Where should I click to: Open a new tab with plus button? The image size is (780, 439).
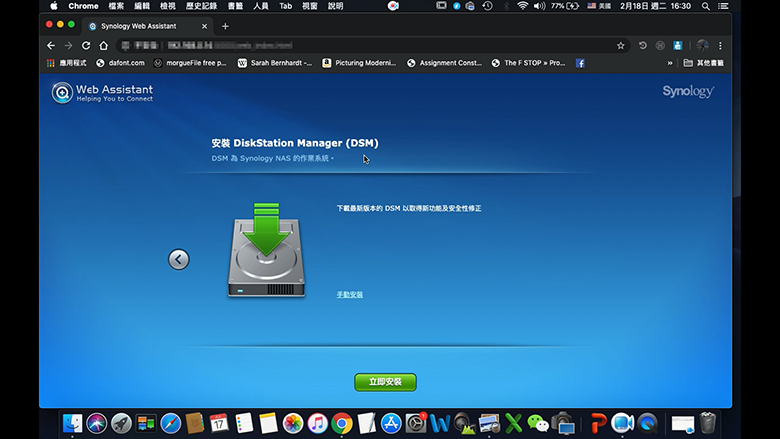[x=225, y=26]
